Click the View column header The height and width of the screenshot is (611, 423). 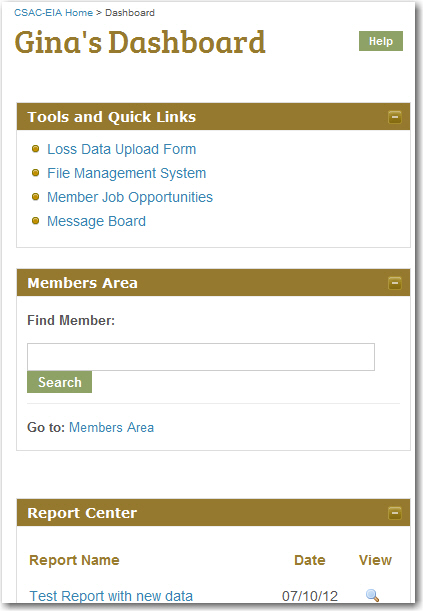click(375, 560)
